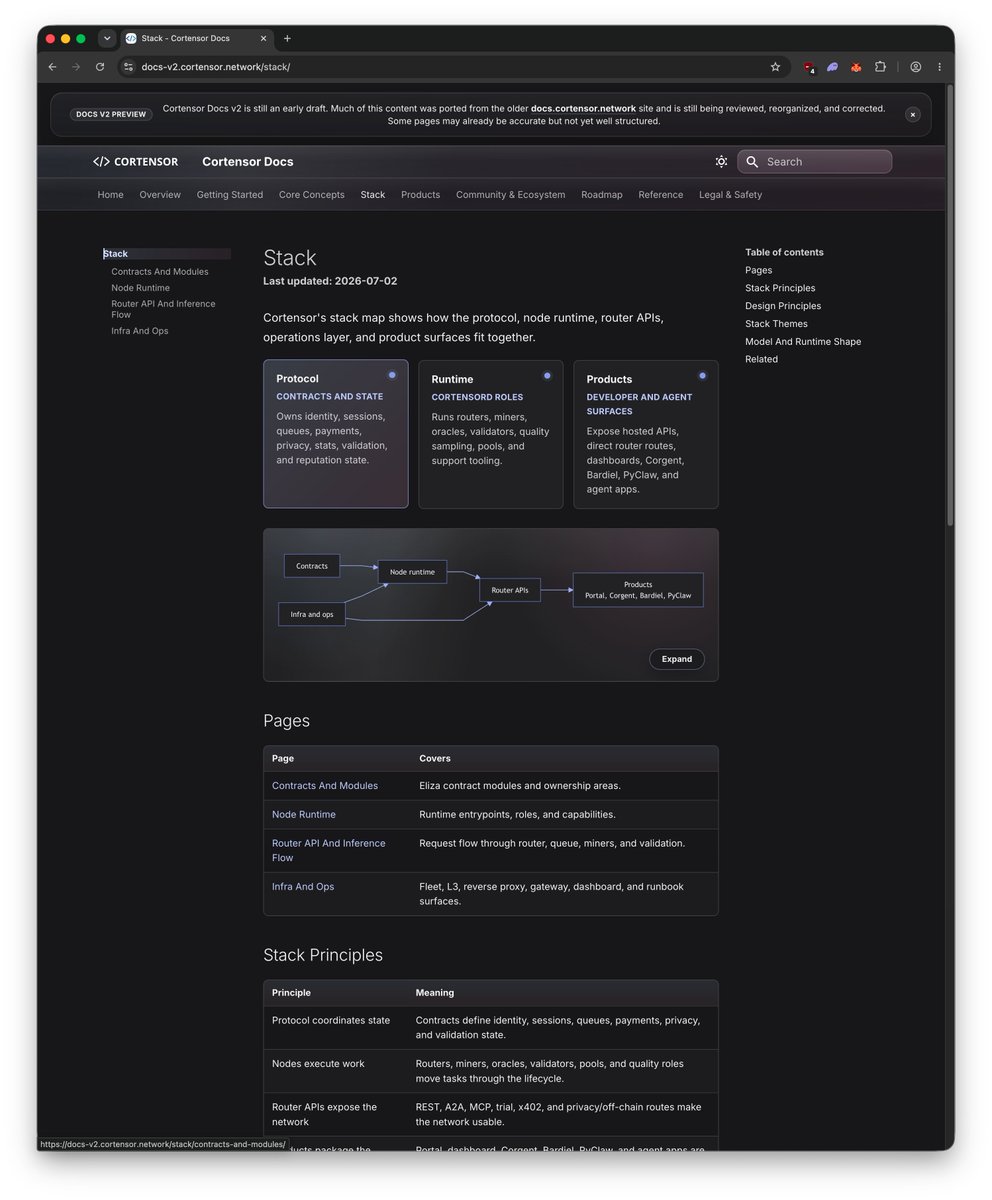Dismiss the Docs V2 Preview banner

(912, 114)
